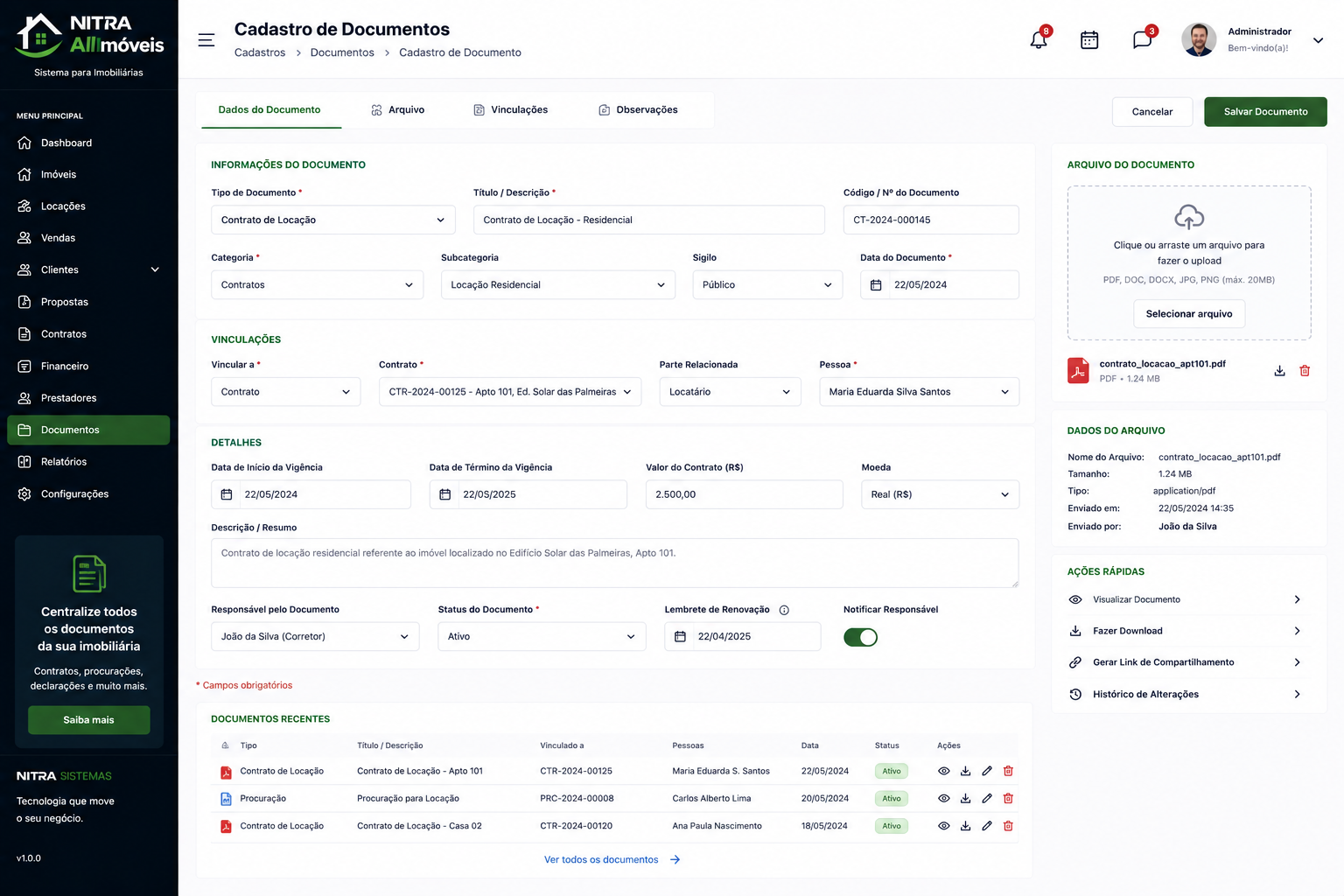
Task: Download contrato_locacao_apt101.pdf using its download icon
Action: 1279,371
